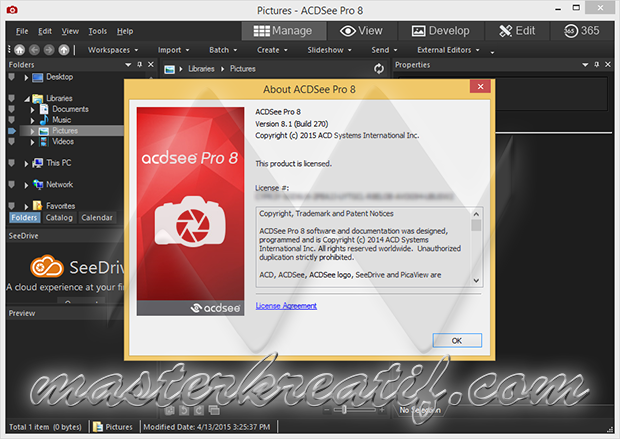Expand the Desktop tree node

click(26, 78)
